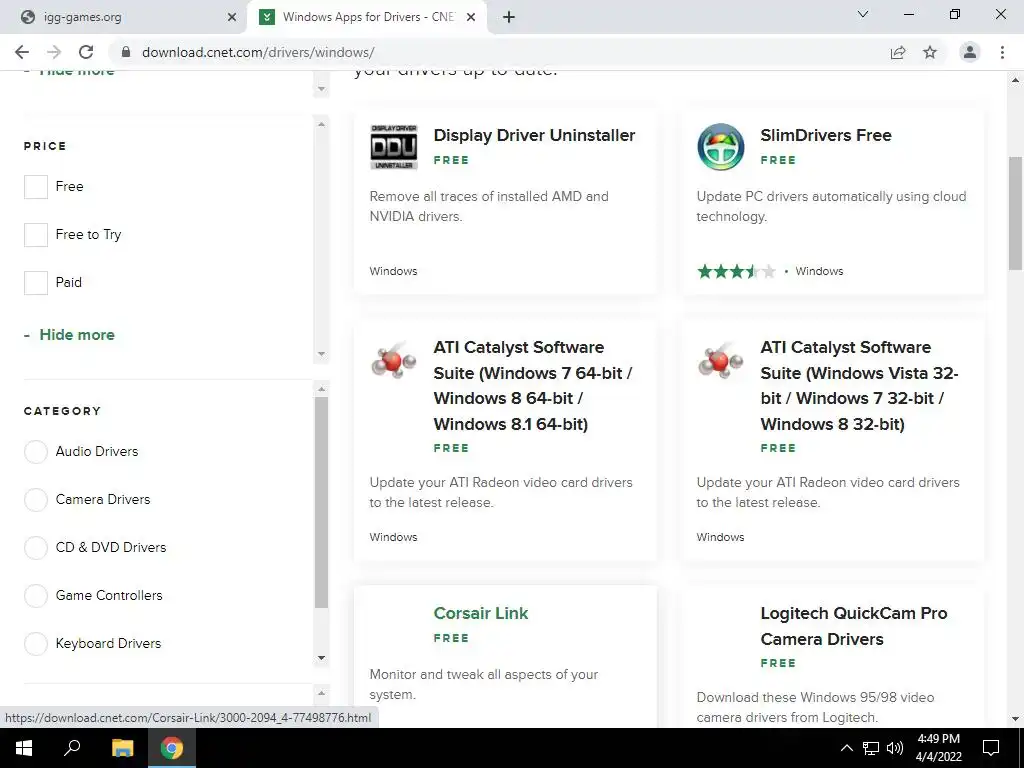This screenshot has height=768, width=1024.
Task: Check the Free to Try filter
Action: (36, 235)
